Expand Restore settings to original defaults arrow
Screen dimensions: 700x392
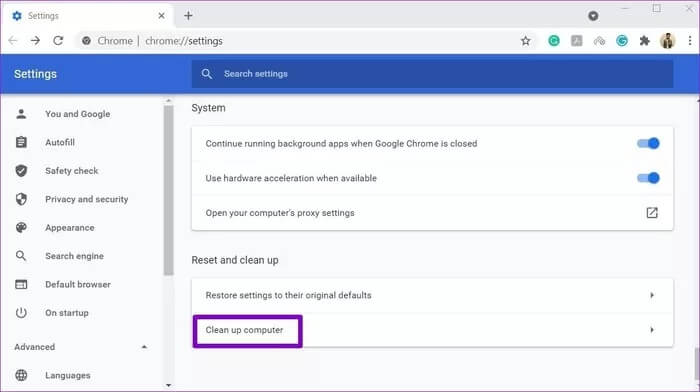click(652, 295)
